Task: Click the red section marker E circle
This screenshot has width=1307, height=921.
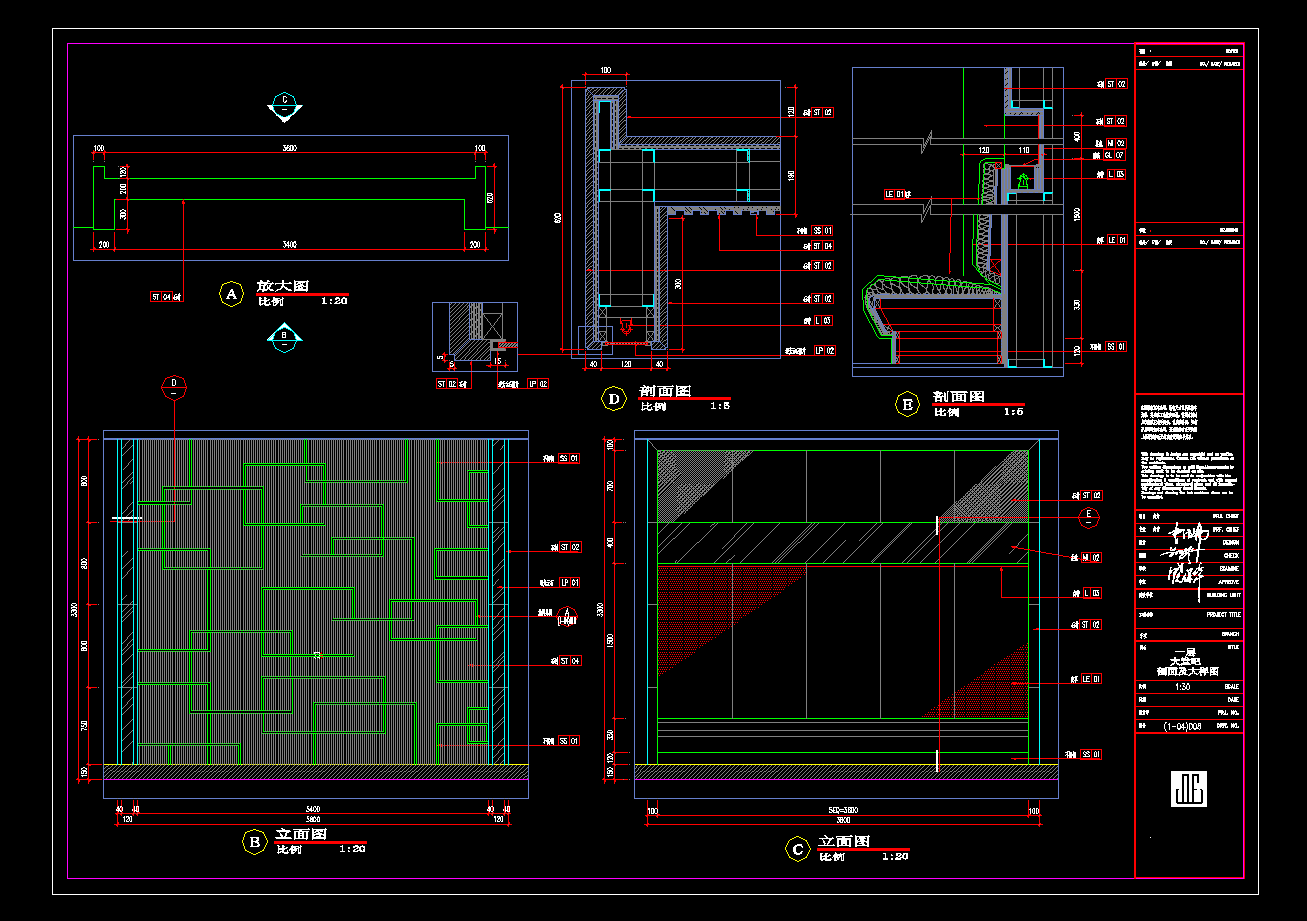Action: [1090, 517]
